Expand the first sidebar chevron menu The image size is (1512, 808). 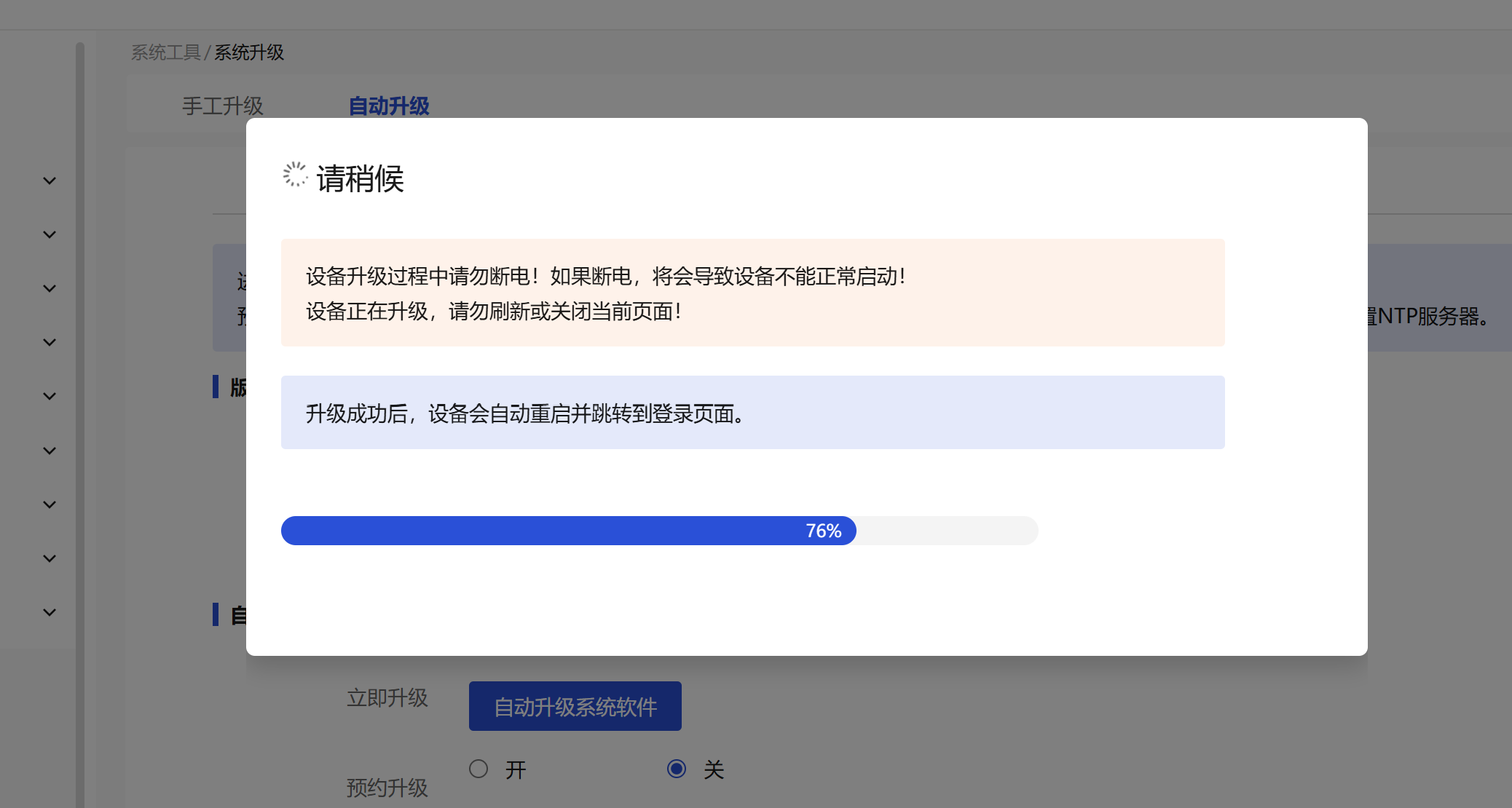click(50, 181)
